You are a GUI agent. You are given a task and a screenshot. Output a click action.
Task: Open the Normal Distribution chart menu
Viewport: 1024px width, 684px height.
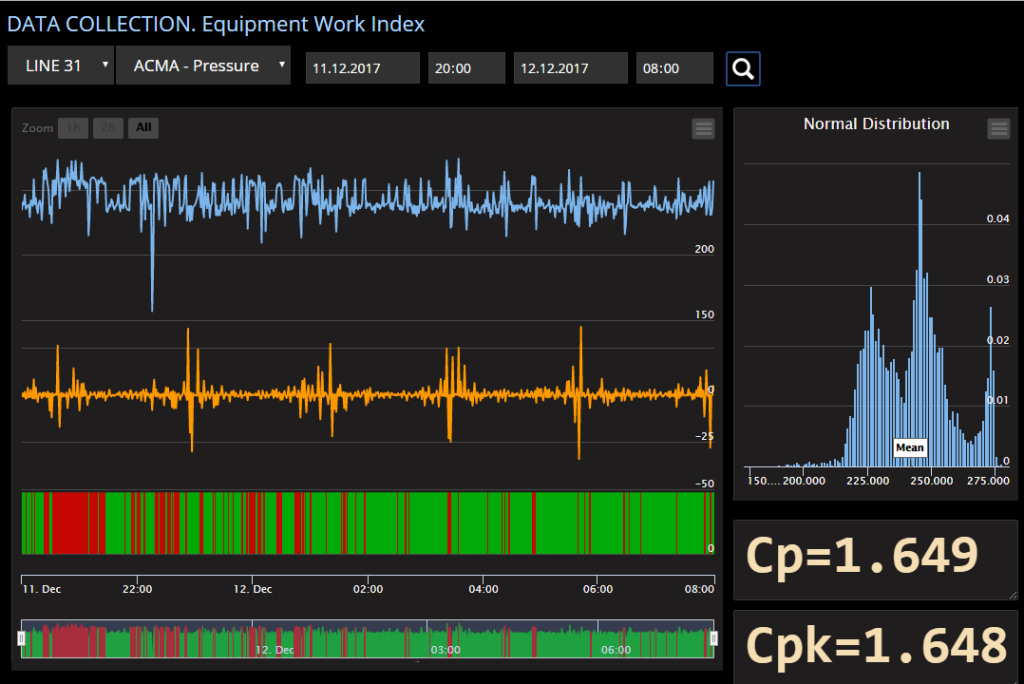coord(998,128)
